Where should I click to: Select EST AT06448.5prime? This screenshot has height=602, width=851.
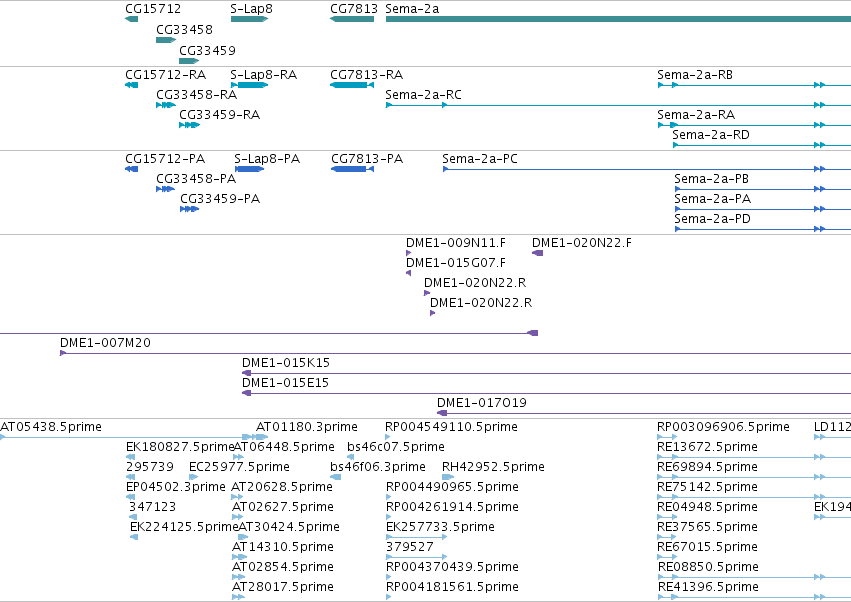click(284, 447)
